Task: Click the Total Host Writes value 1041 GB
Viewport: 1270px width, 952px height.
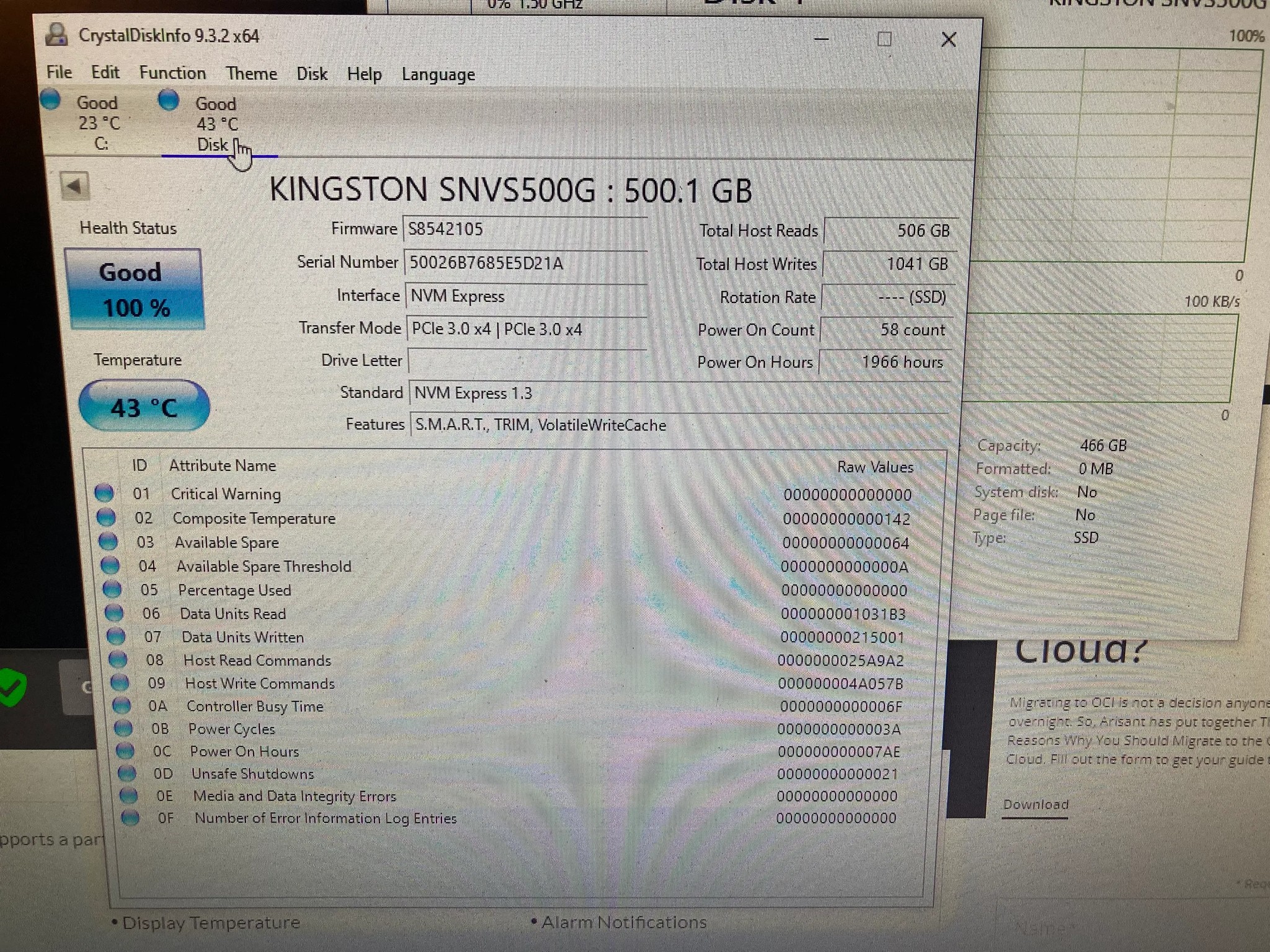Action: [889, 264]
